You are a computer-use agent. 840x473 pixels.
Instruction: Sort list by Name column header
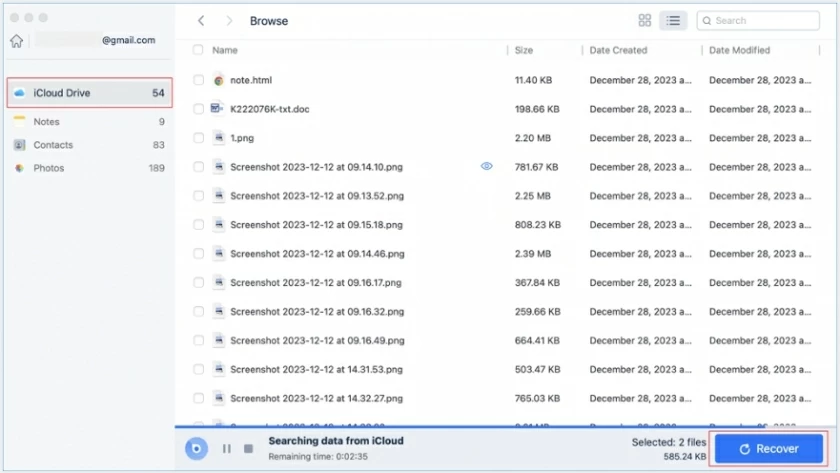pos(225,50)
